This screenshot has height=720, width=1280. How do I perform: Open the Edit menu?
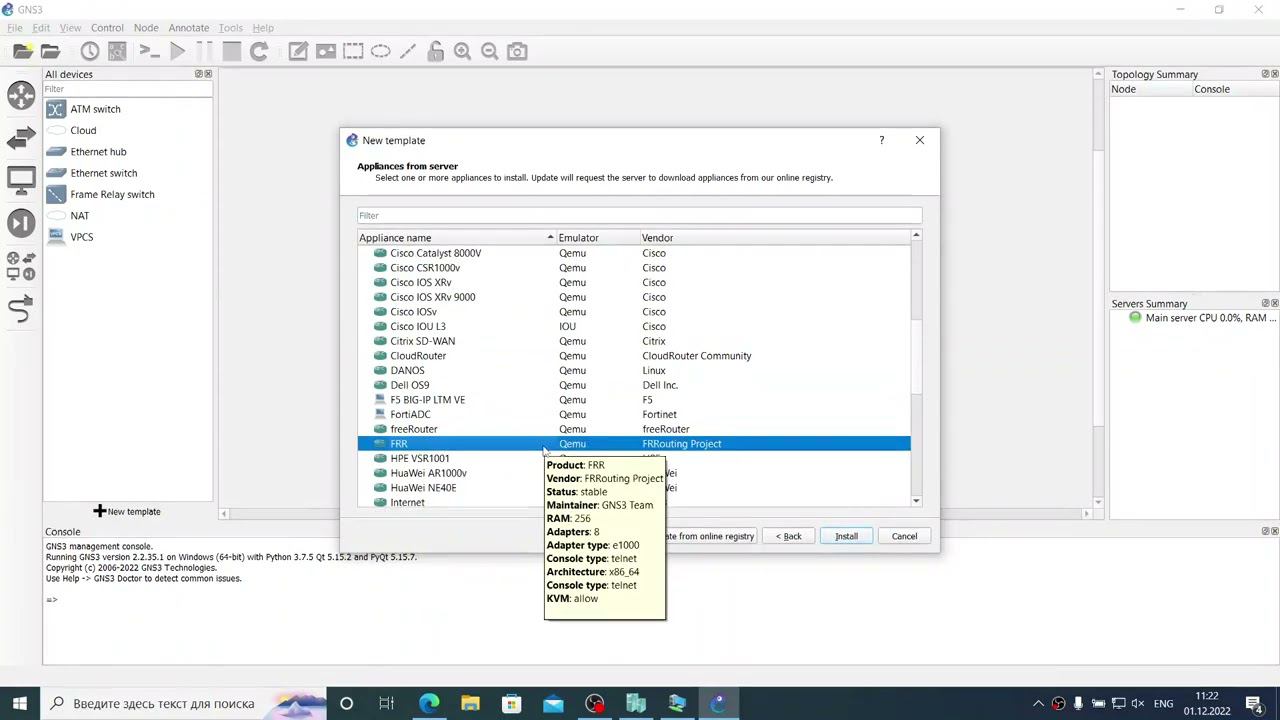pyautogui.click(x=41, y=28)
